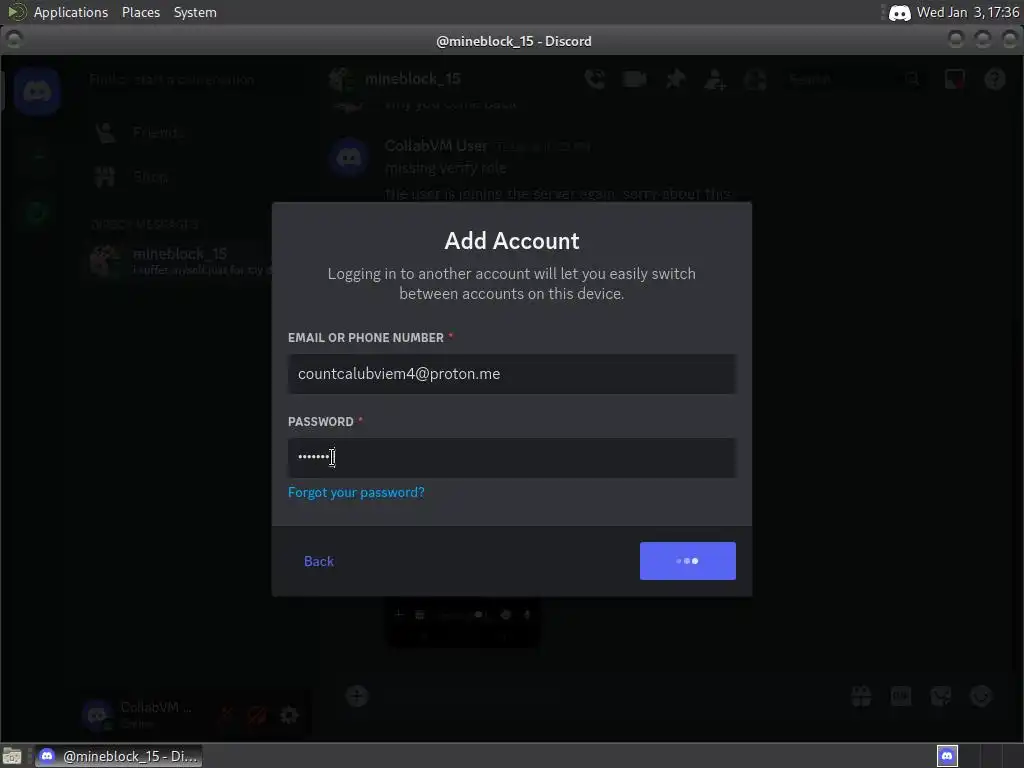Click the upload attachment plus icon
The width and height of the screenshot is (1024, 768).
pos(357,696)
